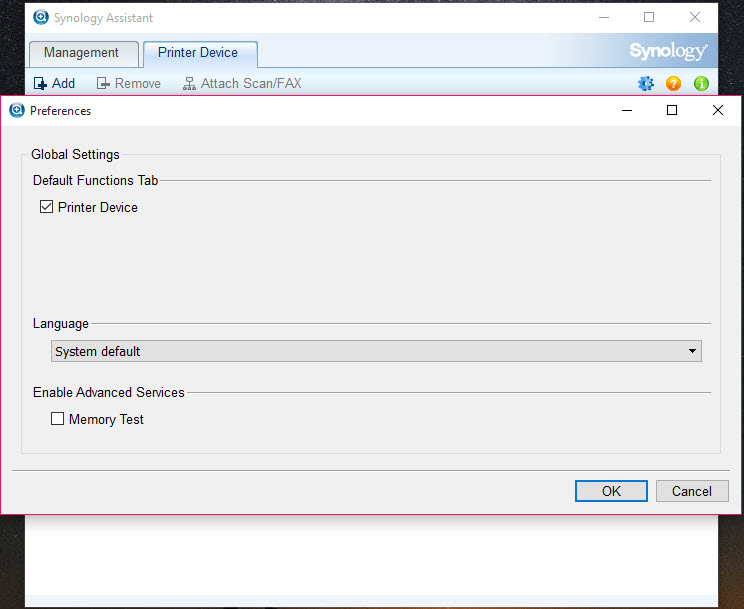Select the Printer Device tab
The width and height of the screenshot is (744, 609).
coord(200,54)
